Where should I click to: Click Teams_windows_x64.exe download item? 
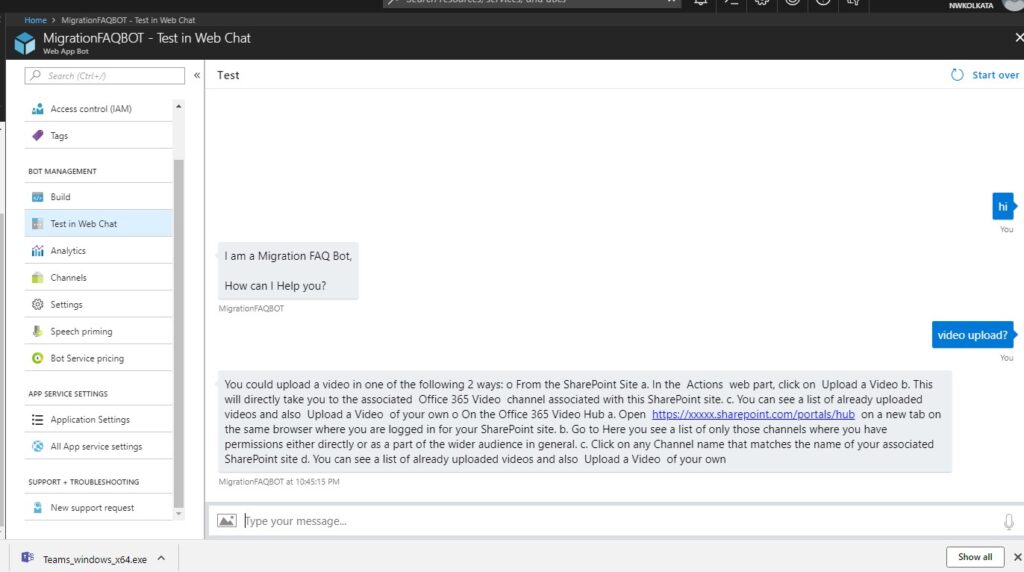tap(95, 559)
